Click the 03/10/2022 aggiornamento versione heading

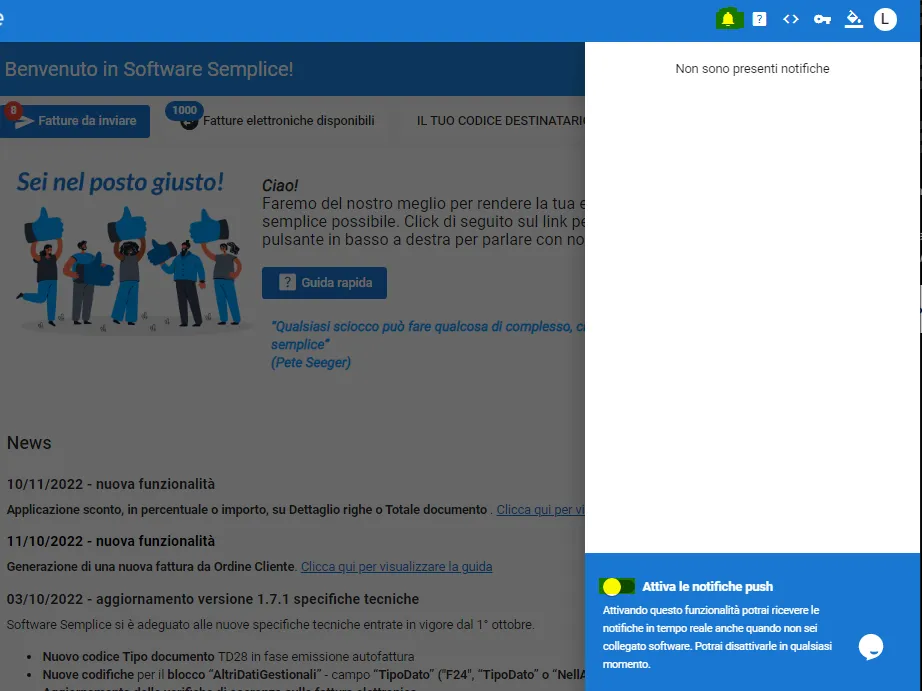coord(213,599)
